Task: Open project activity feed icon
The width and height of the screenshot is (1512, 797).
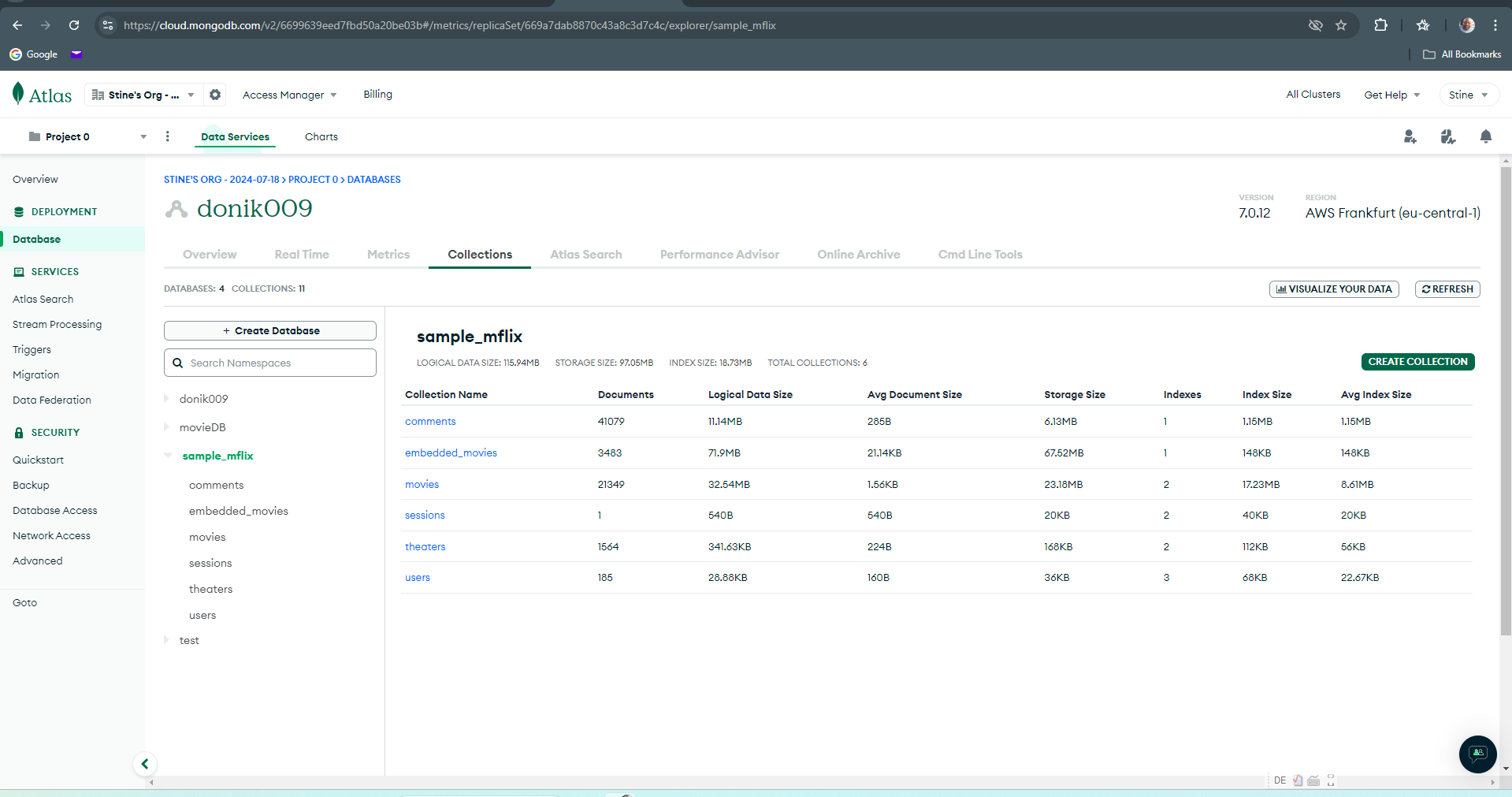Action: click(x=1448, y=137)
